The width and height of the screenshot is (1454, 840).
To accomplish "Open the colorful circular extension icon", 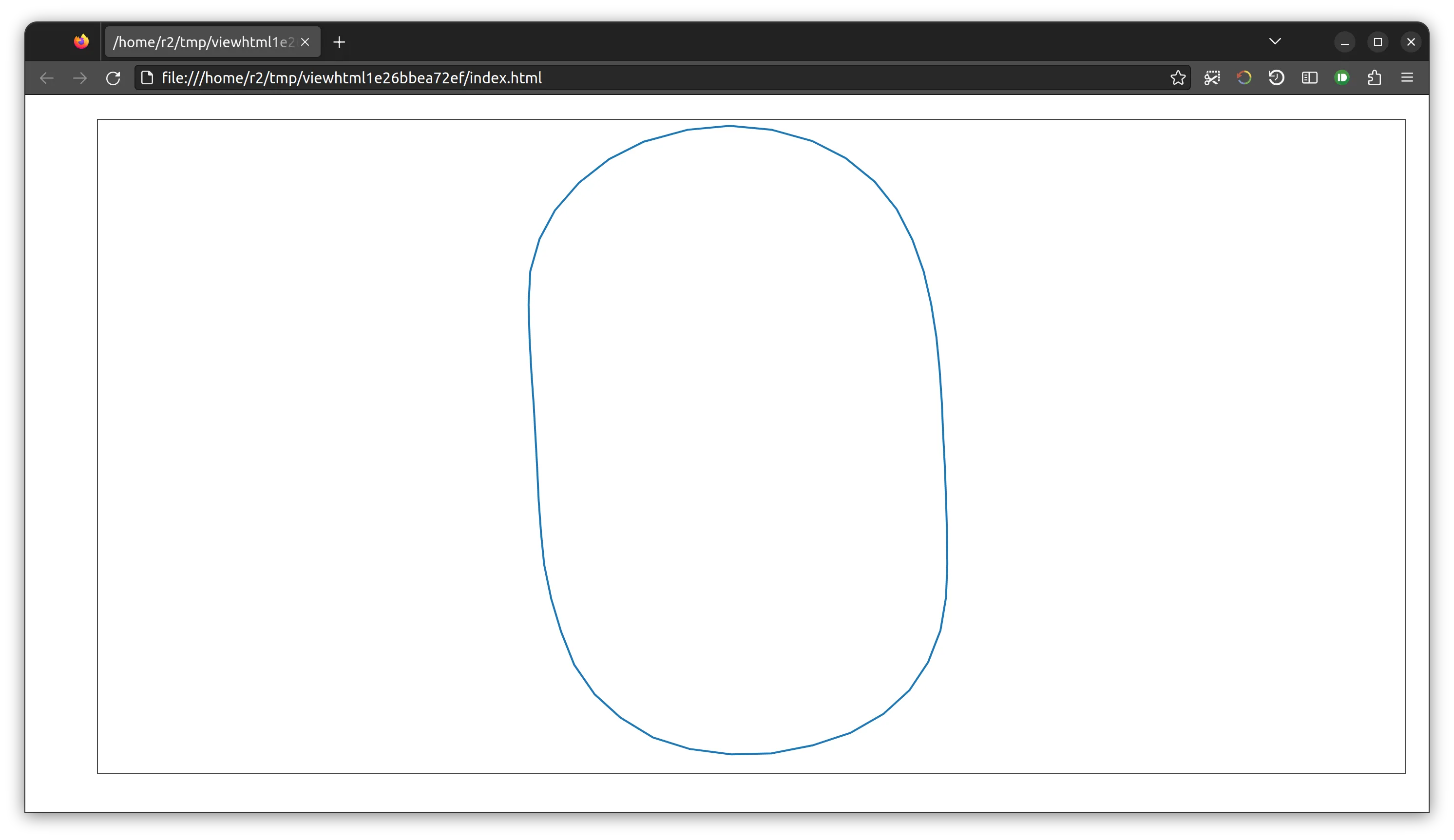I will (1244, 78).
